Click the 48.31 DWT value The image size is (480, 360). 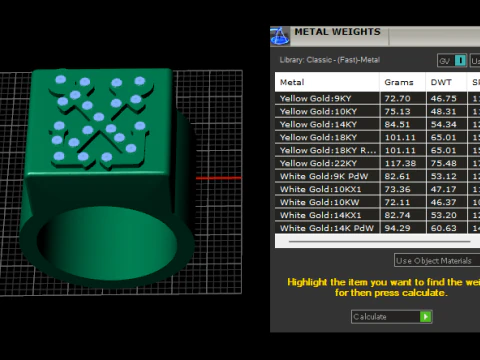coord(443,112)
